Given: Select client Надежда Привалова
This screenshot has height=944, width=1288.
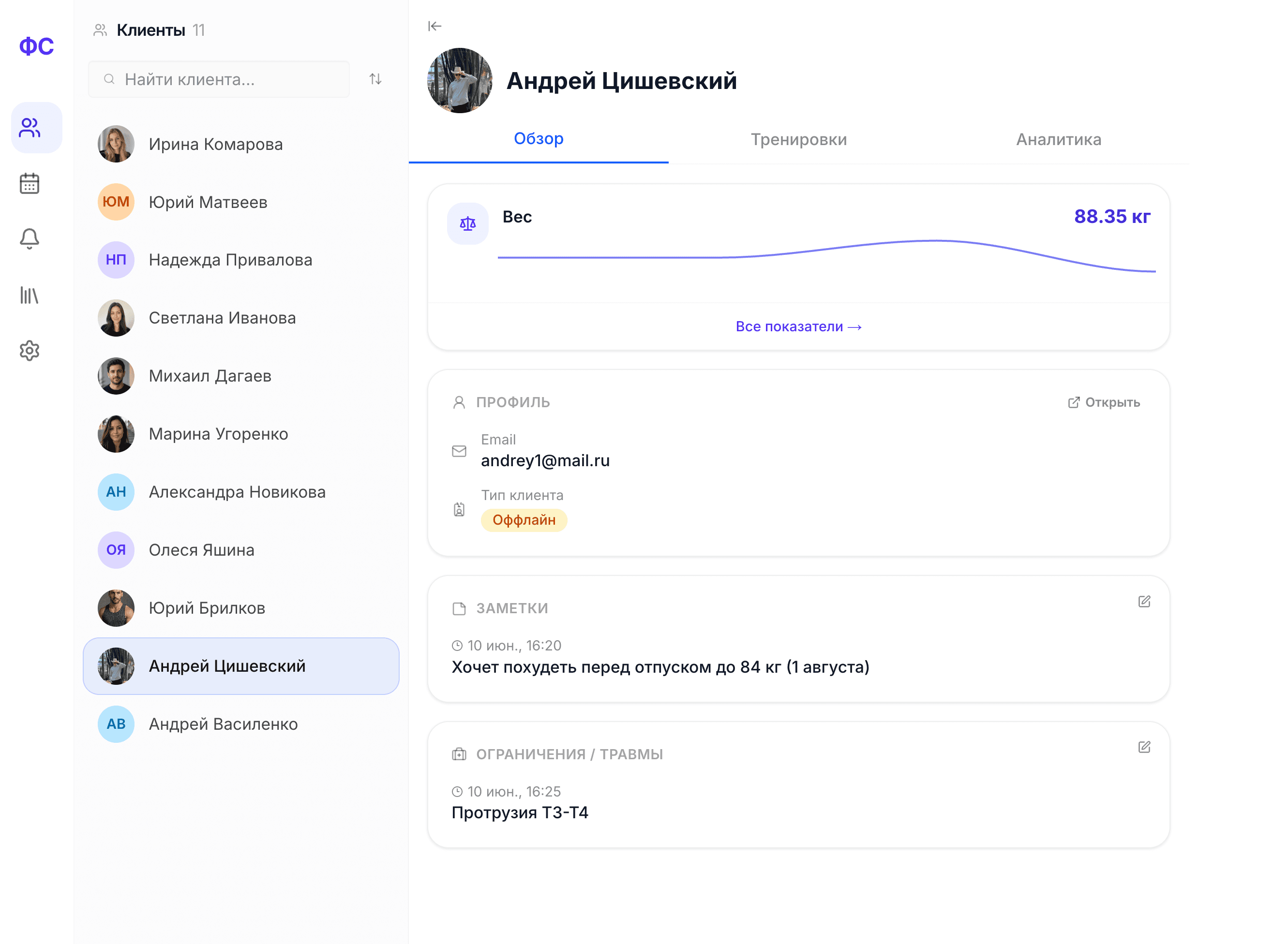Looking at the screenshot, I should [241, 260].
